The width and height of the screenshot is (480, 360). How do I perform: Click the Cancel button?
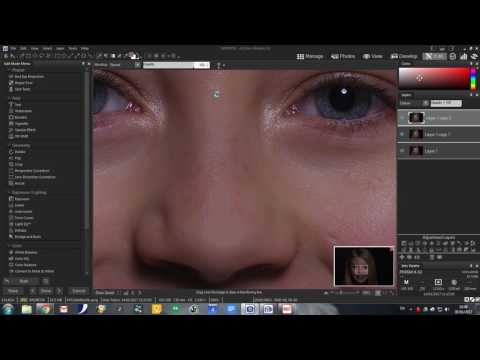79,291
